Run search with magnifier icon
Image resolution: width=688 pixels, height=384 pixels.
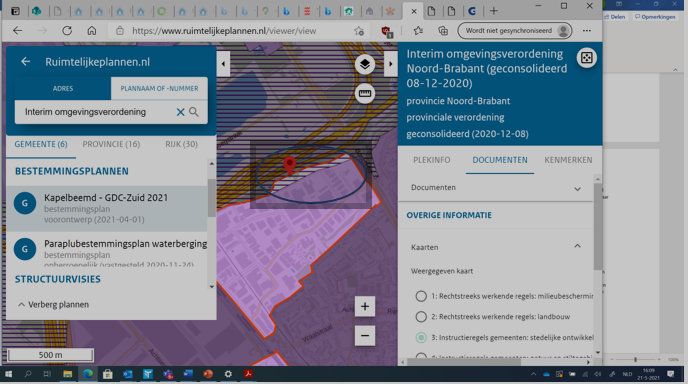tap(194, 112)
